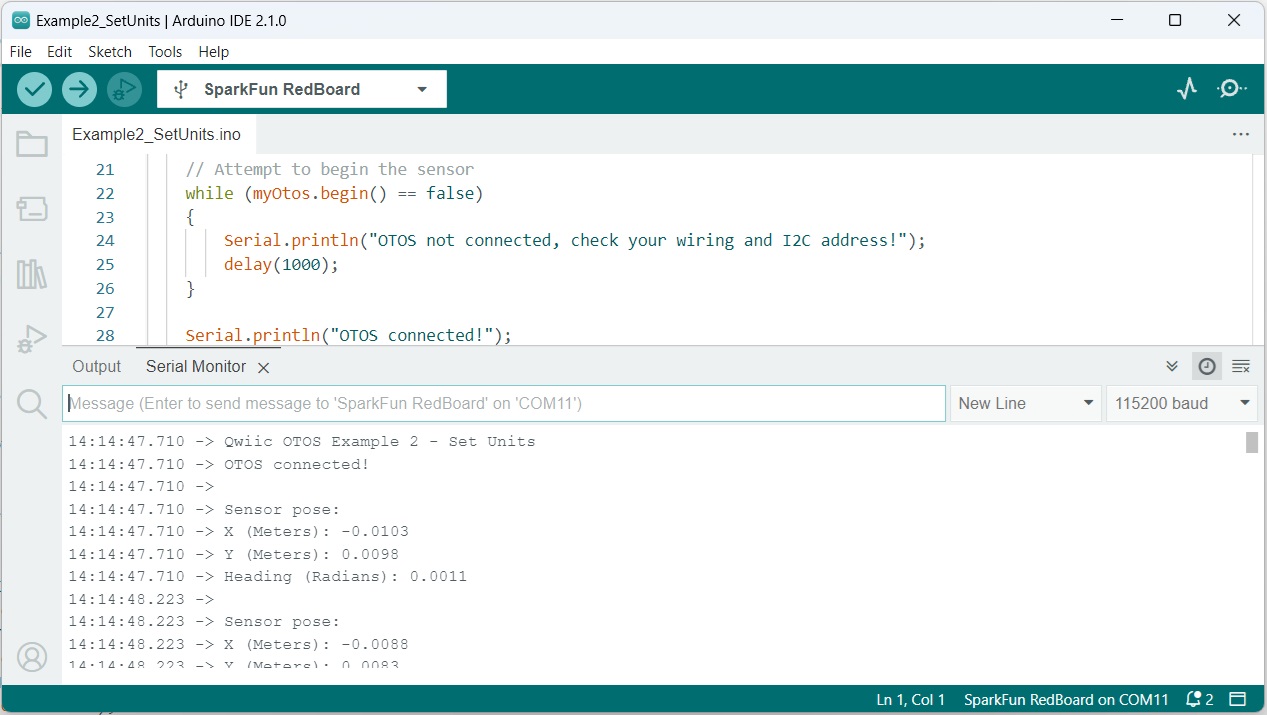The image size is (1267, 715).
Task: Click the serial output vertical scrollbar
Action: [x=1251, y=442]
